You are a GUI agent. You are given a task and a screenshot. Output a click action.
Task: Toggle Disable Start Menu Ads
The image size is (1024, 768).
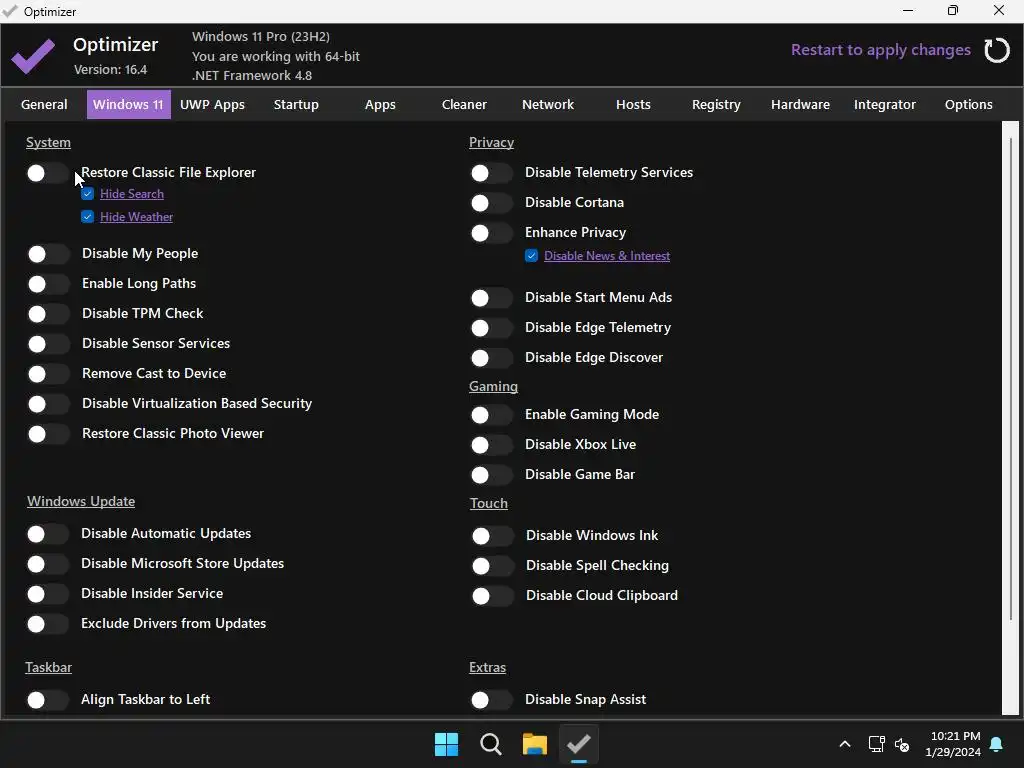point(491,298)
